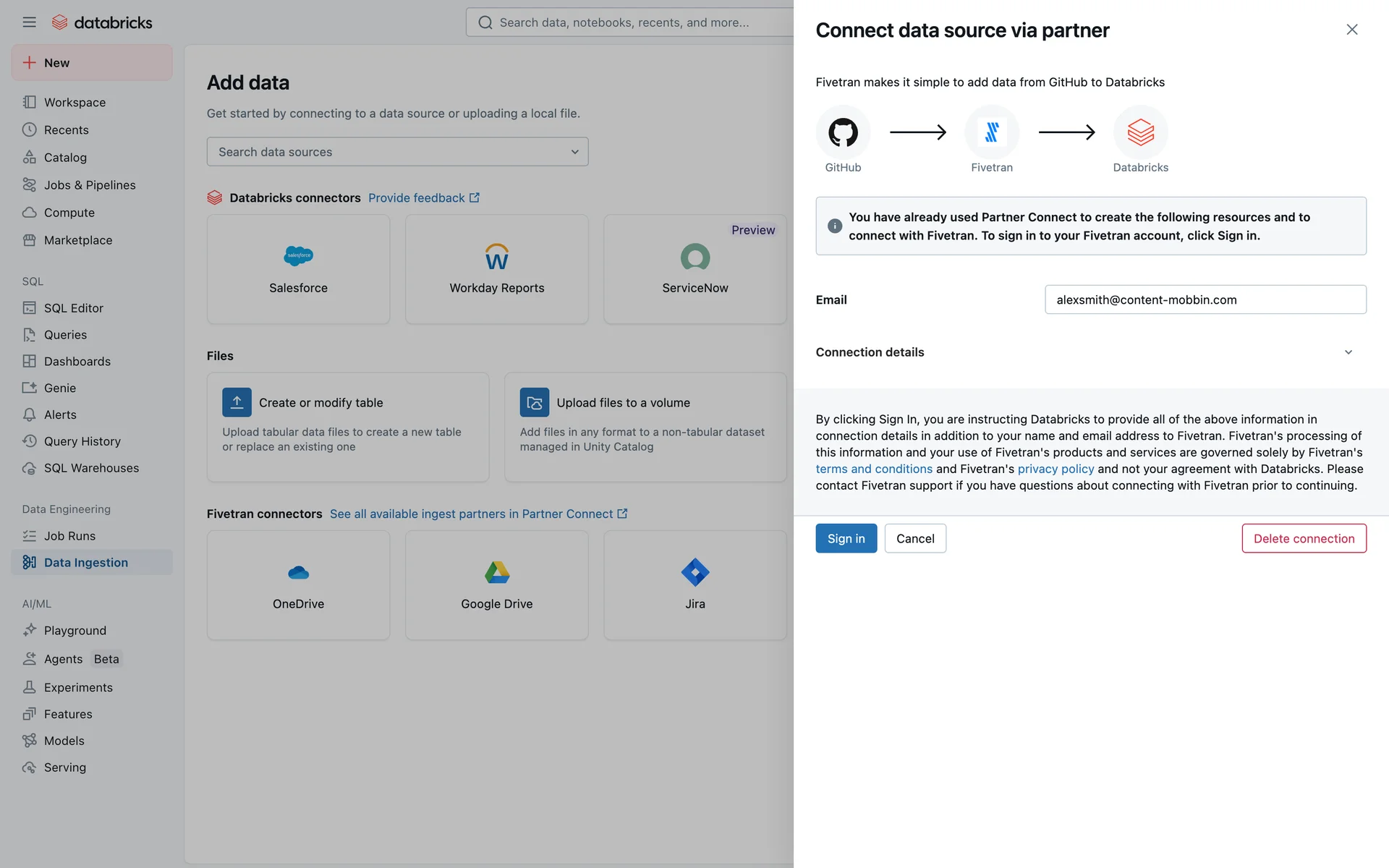Click the Genie icon in sidebar
1389x868 pixels.
(29, 388)
